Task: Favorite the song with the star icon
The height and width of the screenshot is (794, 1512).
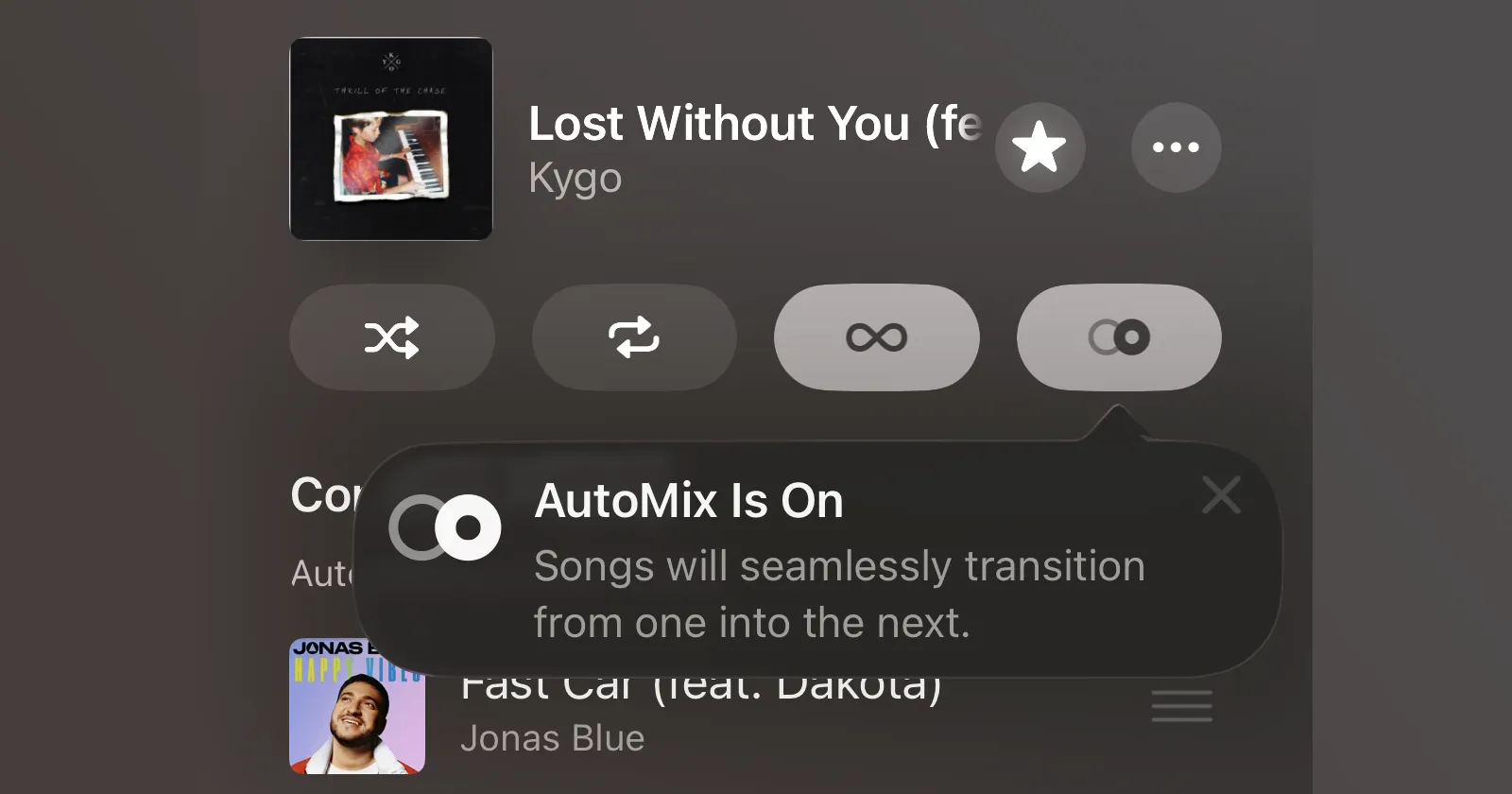Action: (1039, 147)
